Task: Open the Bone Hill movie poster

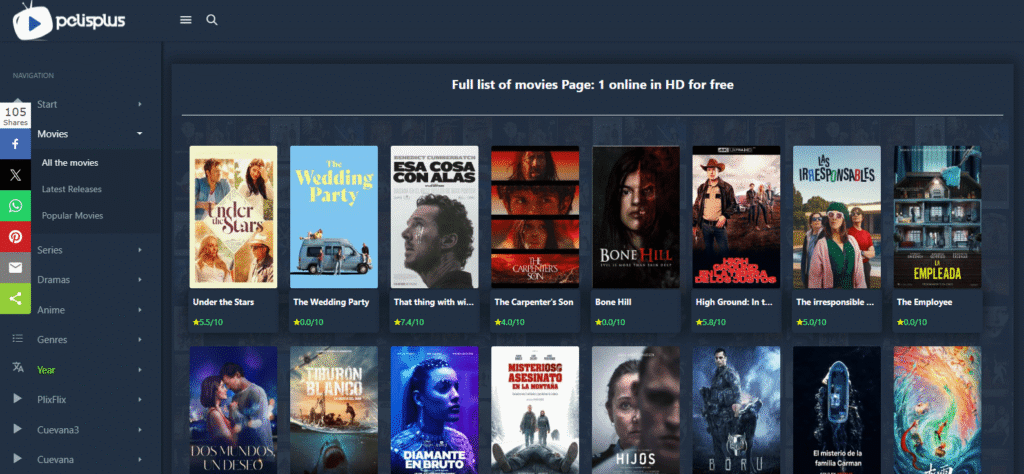Action: coord(636,216)
